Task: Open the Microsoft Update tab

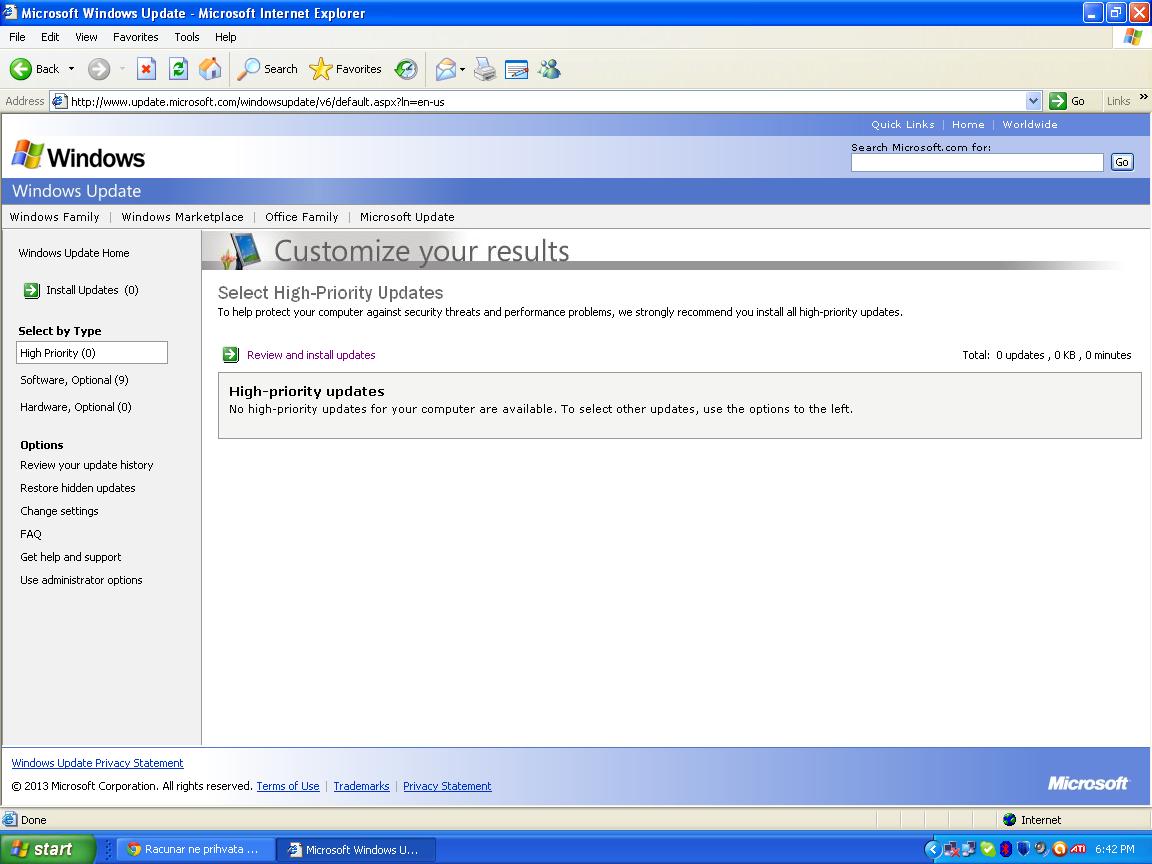Action: (x=407, y=217)
